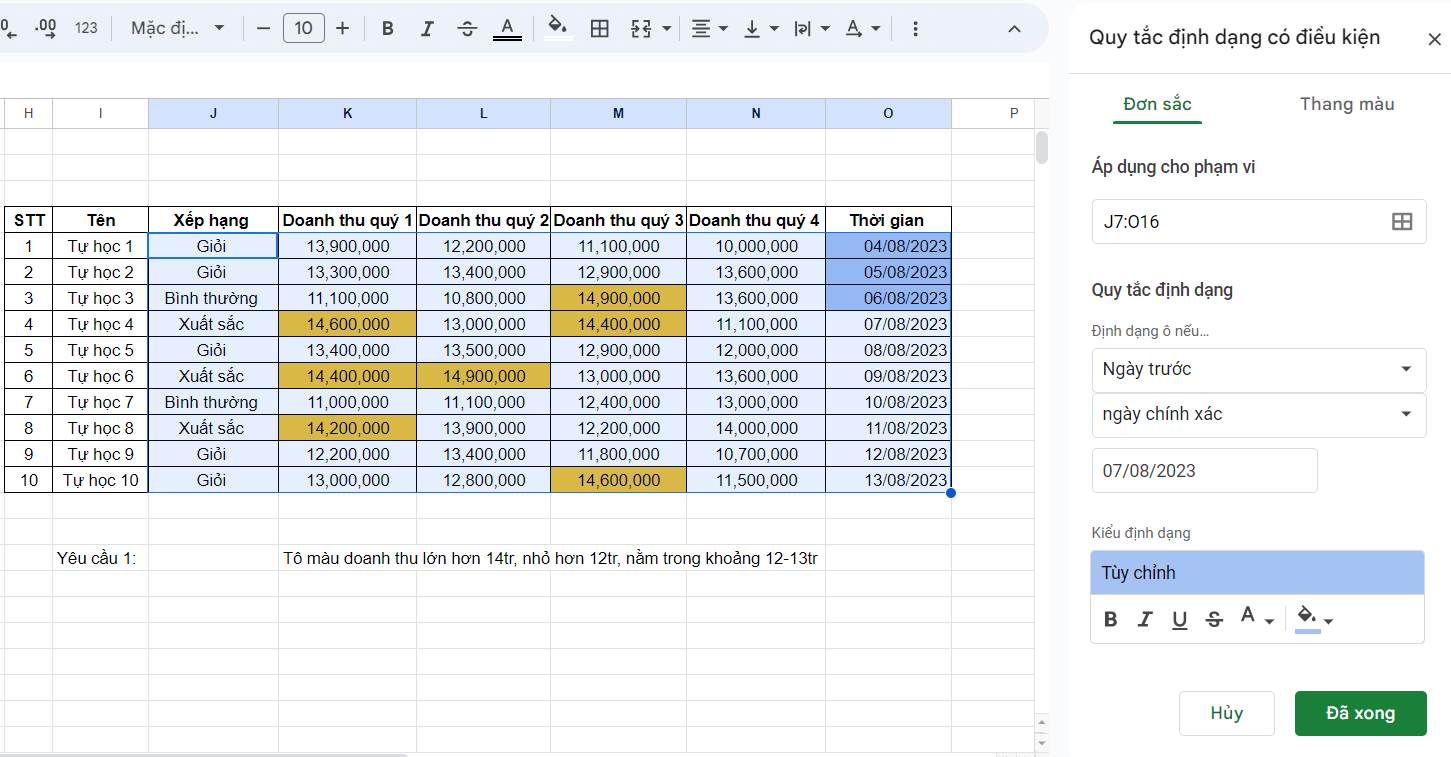The width and height of the screenshot is (1451, 757).
Task: Open the toolbar fill color picker
Action: pyautogui.click(x=558, y=27)
